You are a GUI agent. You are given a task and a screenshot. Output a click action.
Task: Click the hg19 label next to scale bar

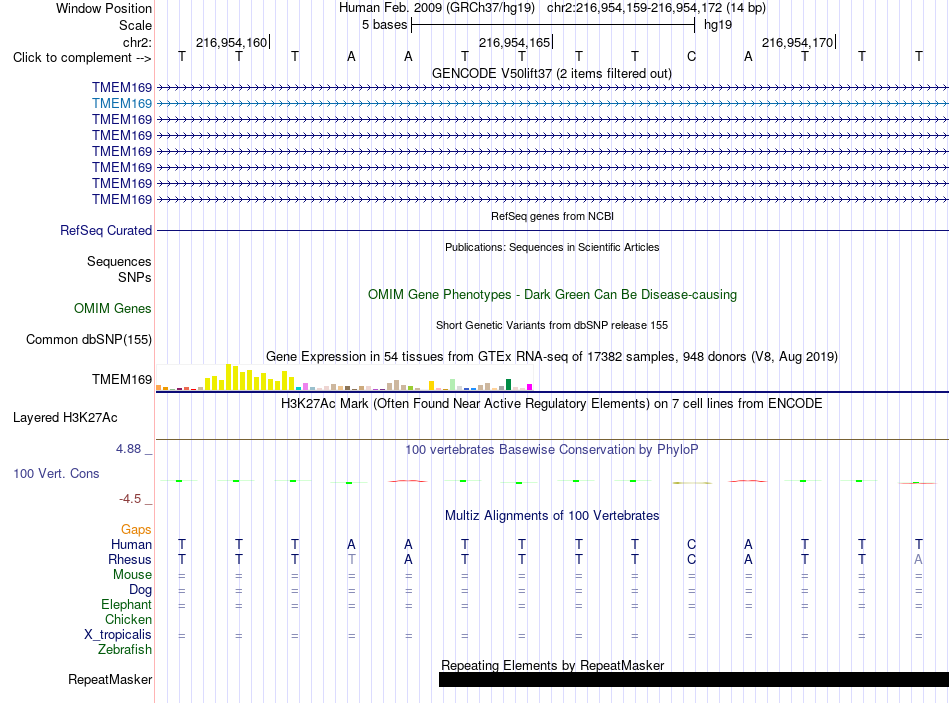point(718,25)
